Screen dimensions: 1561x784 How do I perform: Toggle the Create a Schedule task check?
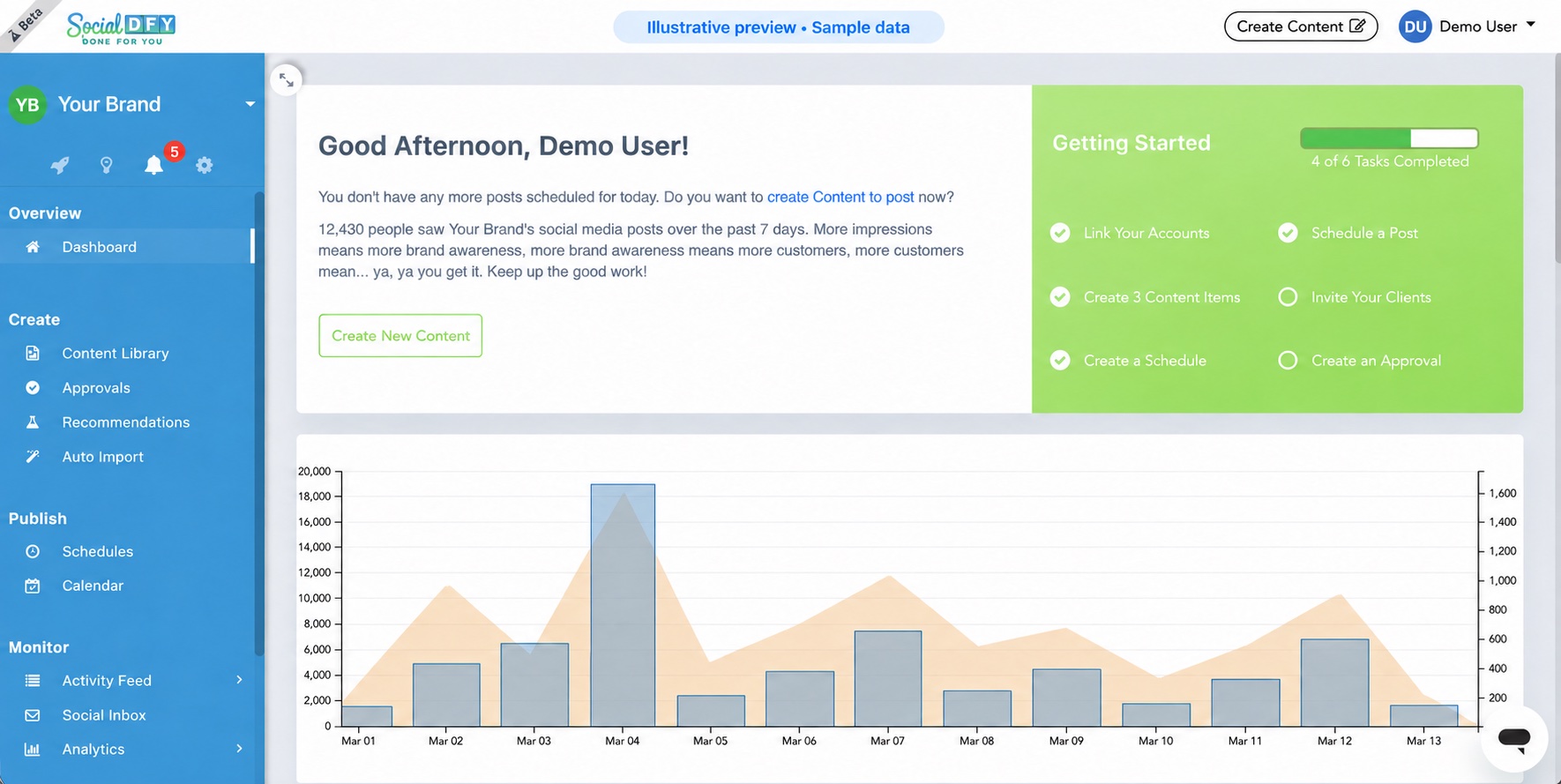click(x=1060, y=361)
